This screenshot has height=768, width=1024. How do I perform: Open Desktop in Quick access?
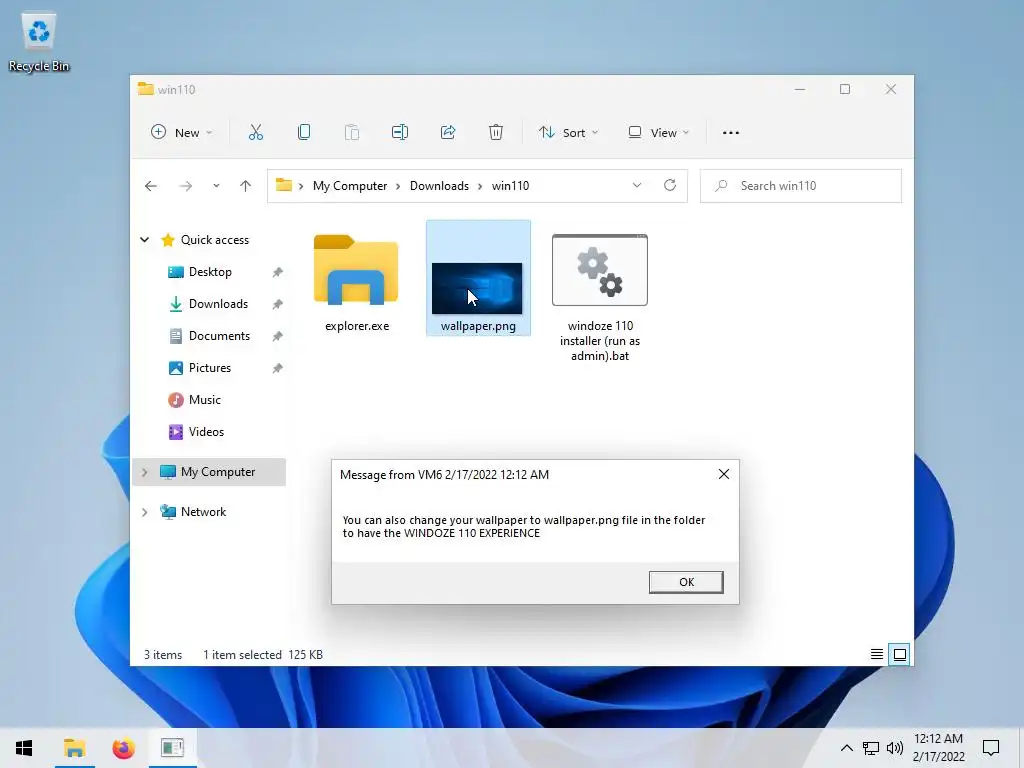click(210, 272)
